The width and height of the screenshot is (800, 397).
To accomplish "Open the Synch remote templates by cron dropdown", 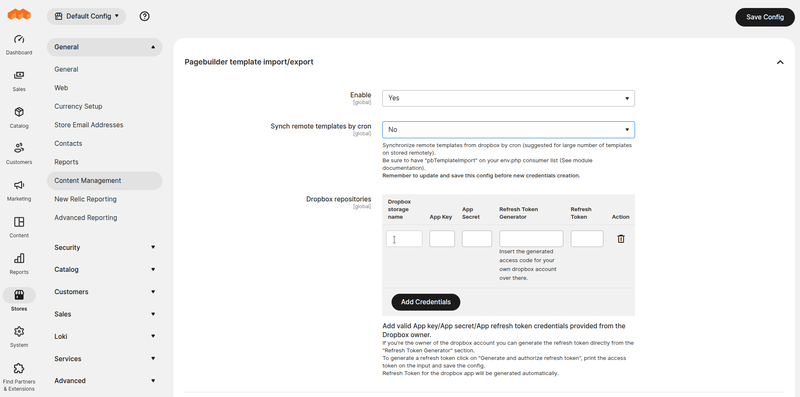I will (x=508, y=130).
